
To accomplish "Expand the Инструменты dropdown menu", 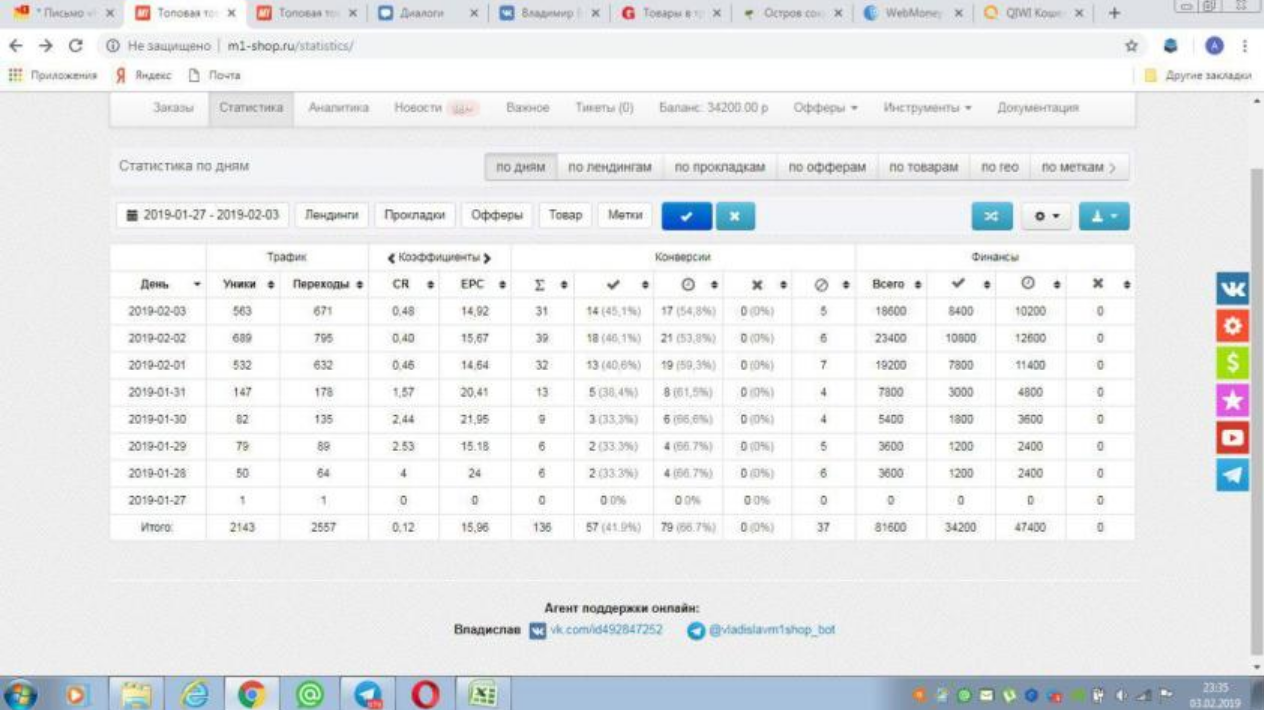I will coord(927,108).
